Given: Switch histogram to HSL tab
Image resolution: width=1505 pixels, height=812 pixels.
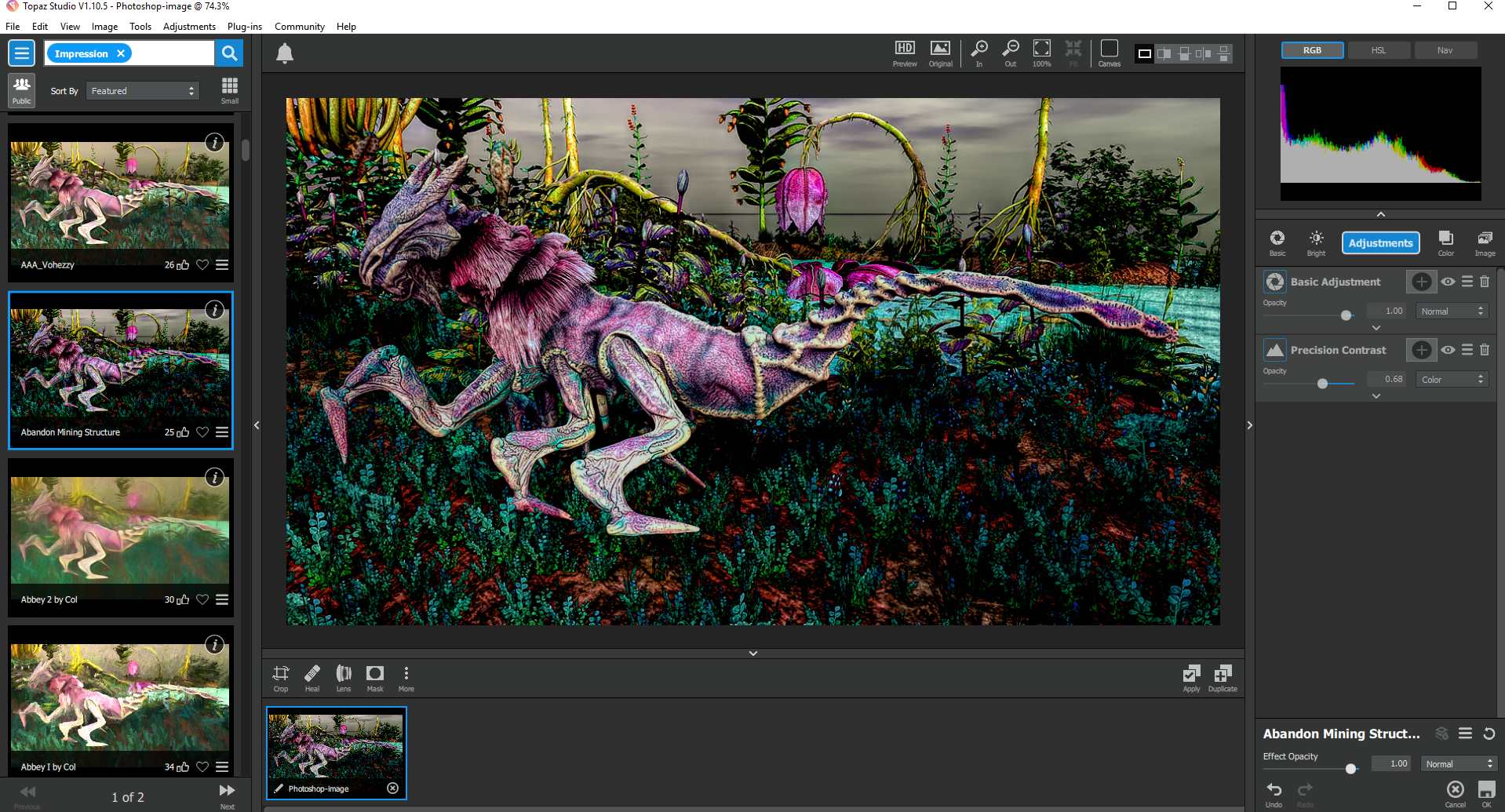Looking at the screenshot, I should pos(1379,50).
